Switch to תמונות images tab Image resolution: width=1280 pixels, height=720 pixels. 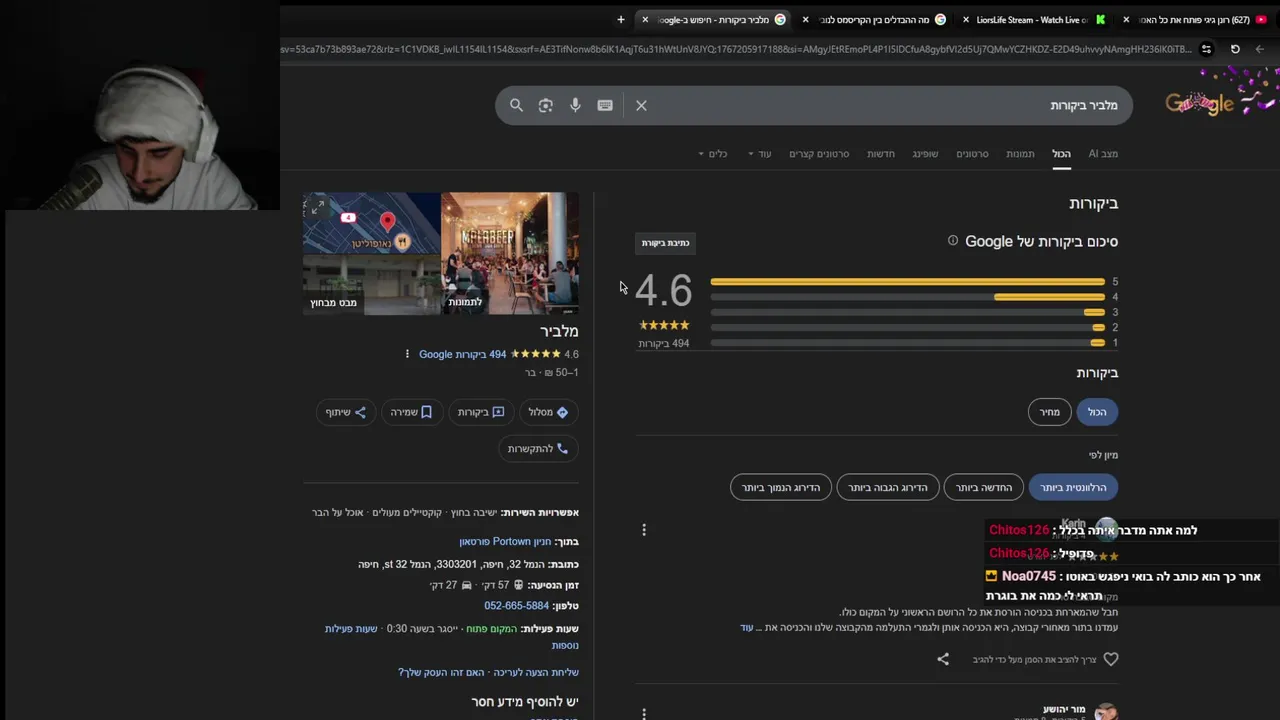click(x=1020, y=154)
